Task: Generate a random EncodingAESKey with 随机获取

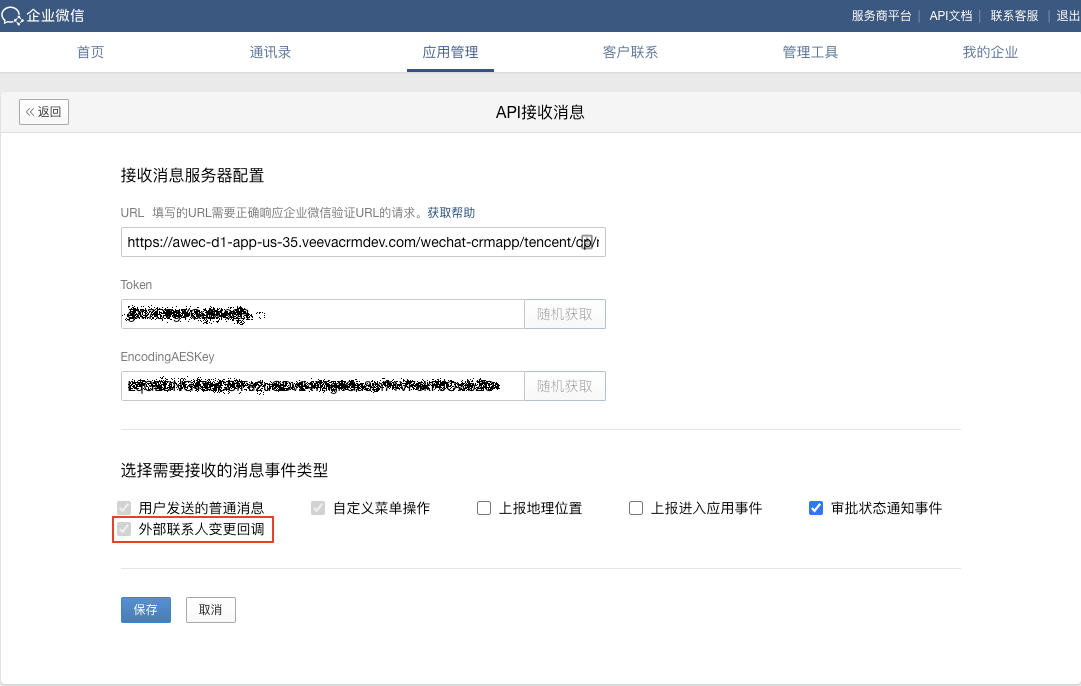Action: coord(565,386)
